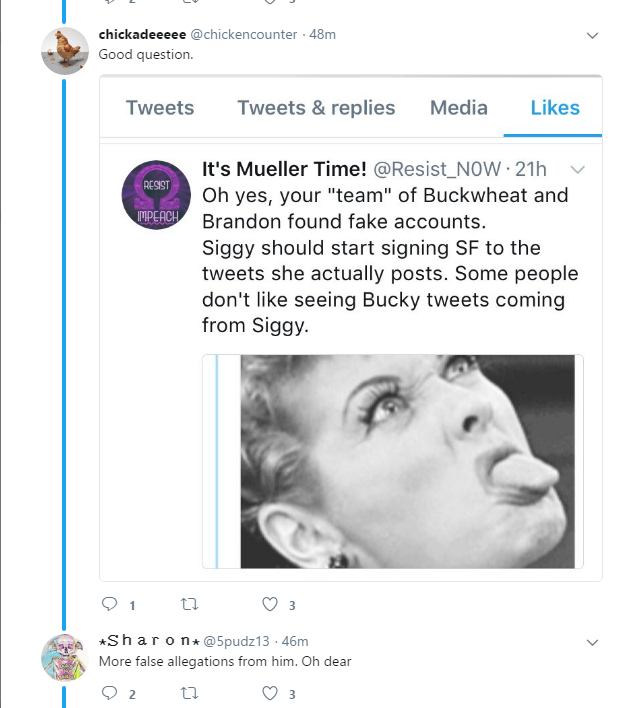Expand options for chickadeeeee's tweet

(592, 36)
